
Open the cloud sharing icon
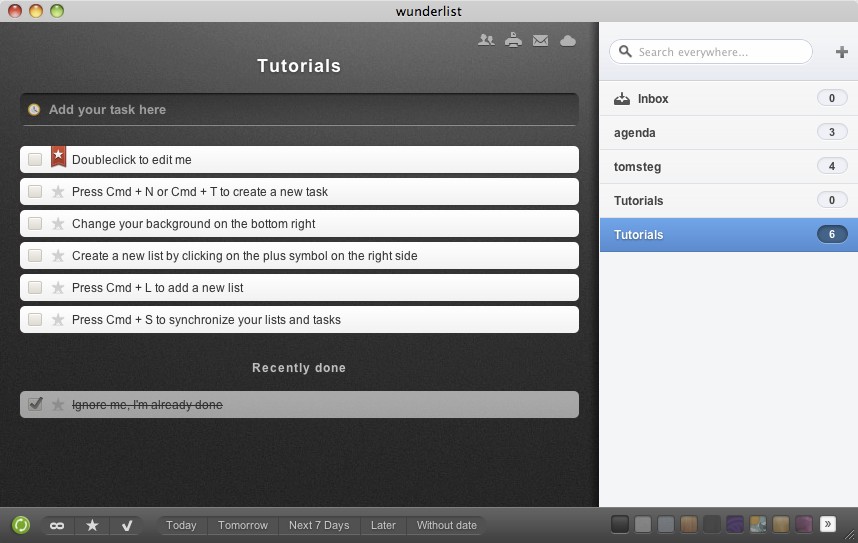point(568,41)
